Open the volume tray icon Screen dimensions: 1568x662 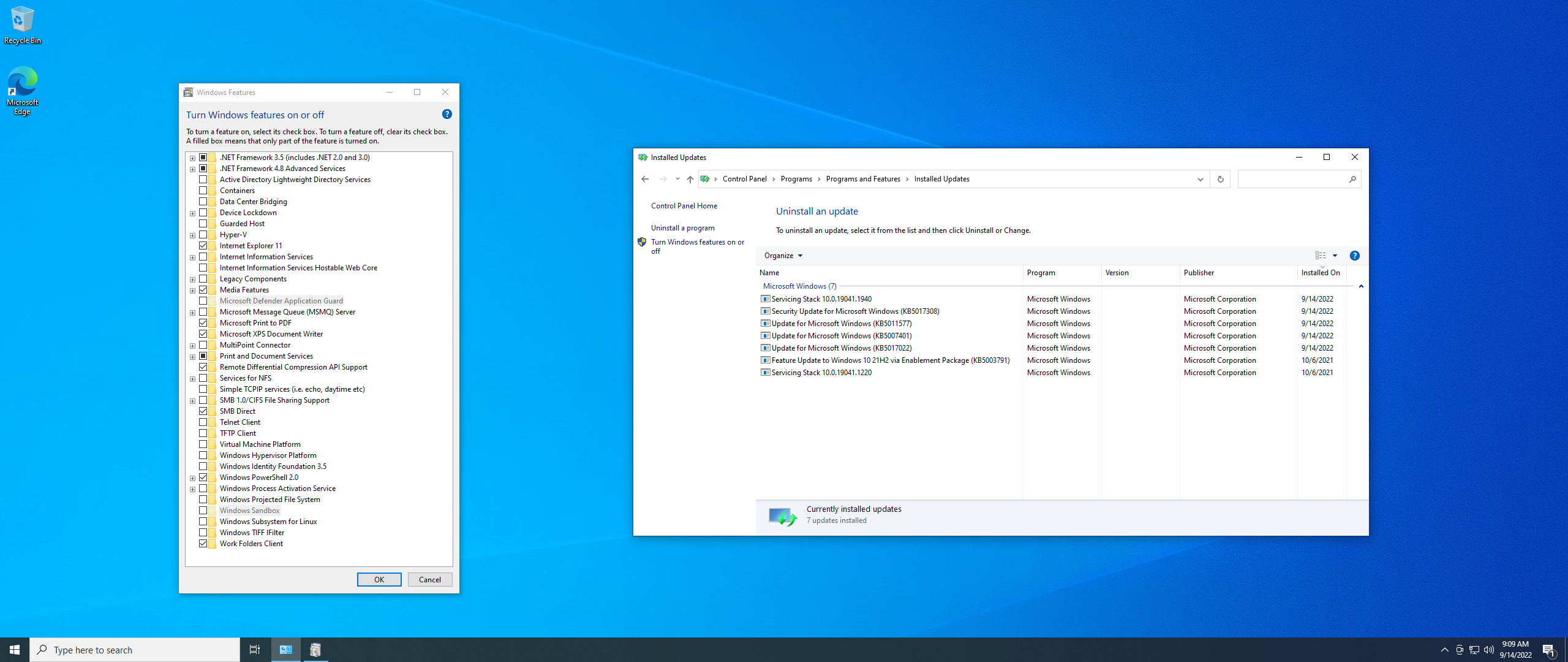click(1489, 650)
